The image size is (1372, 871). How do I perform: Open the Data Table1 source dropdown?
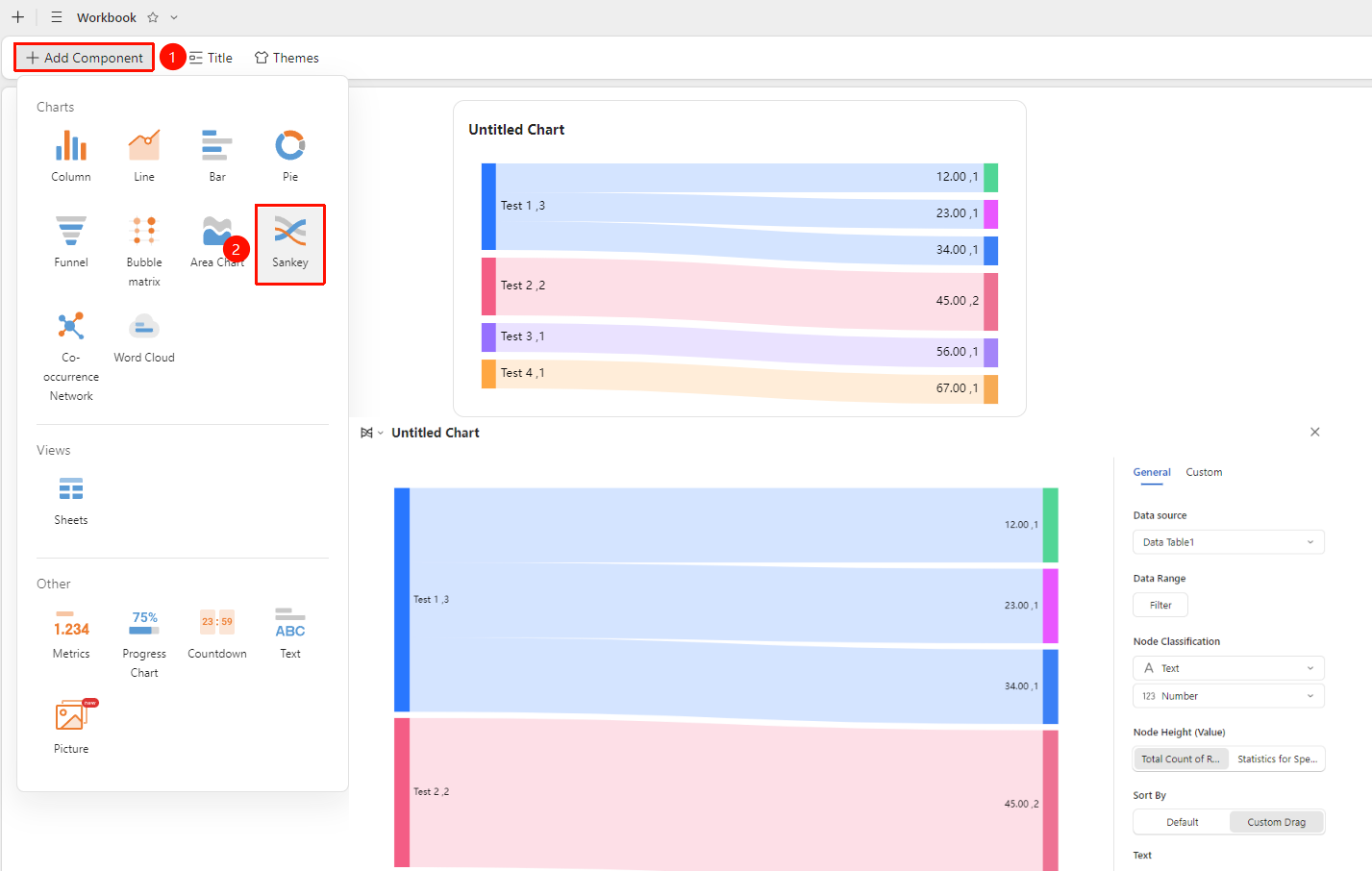(1229, 542)
